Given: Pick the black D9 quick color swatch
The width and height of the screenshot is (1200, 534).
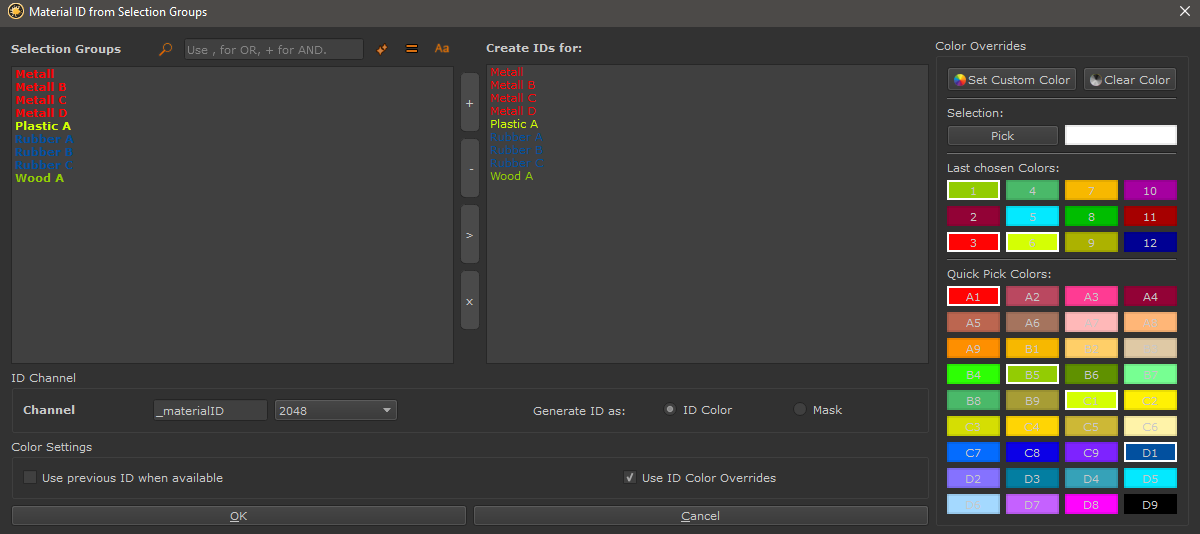Looking at the screenshot, I should [1150, 505].
